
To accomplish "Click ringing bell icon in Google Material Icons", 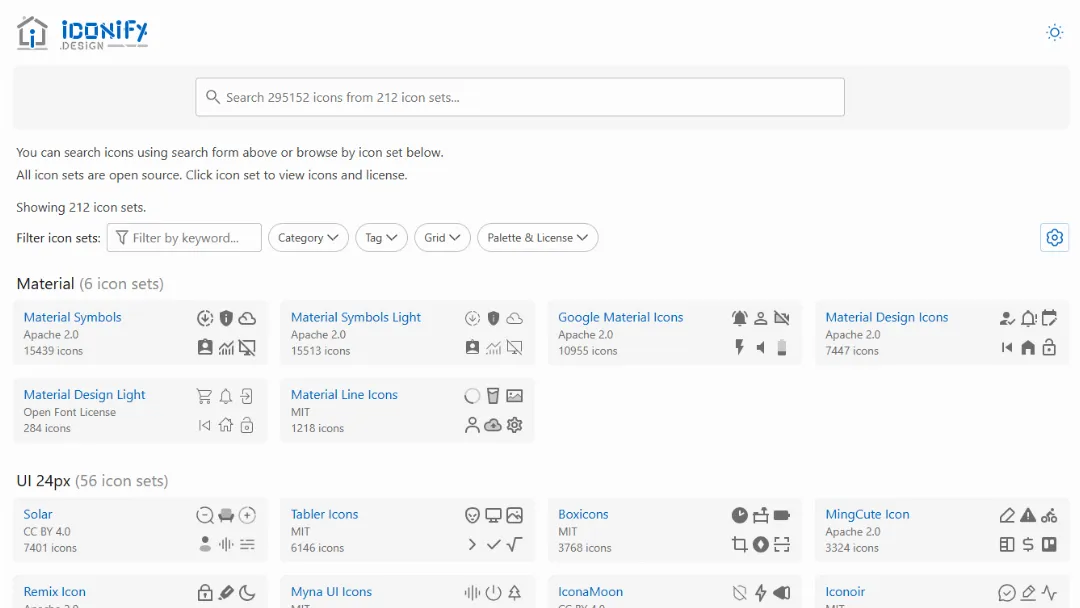I will coord(739,318).
